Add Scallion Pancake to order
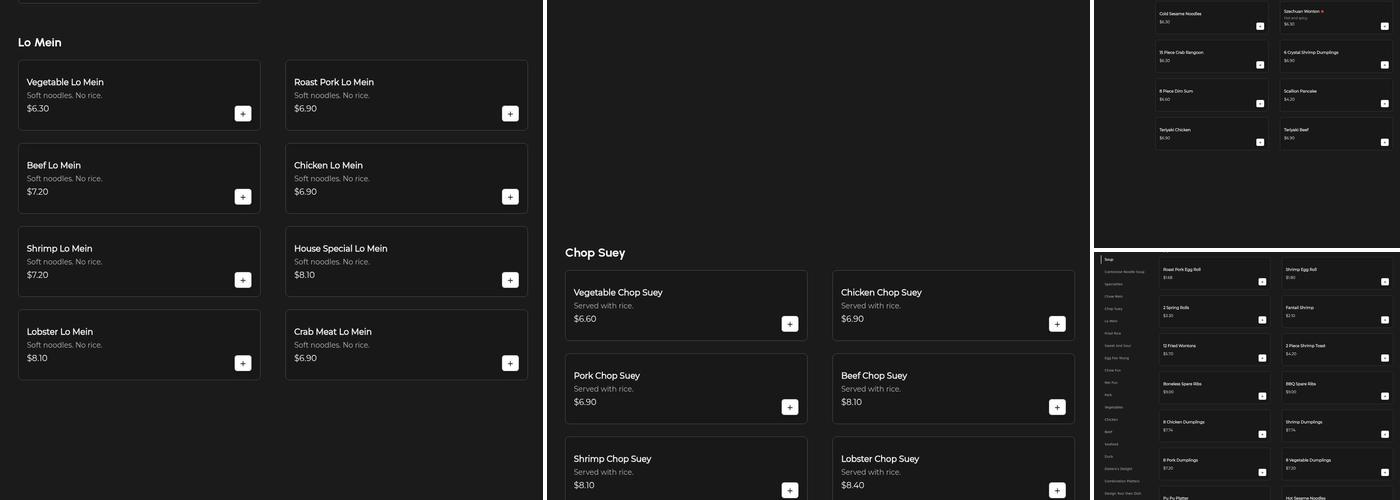Viewport: 1400px width, 500px height. [x=1385, y=104]
